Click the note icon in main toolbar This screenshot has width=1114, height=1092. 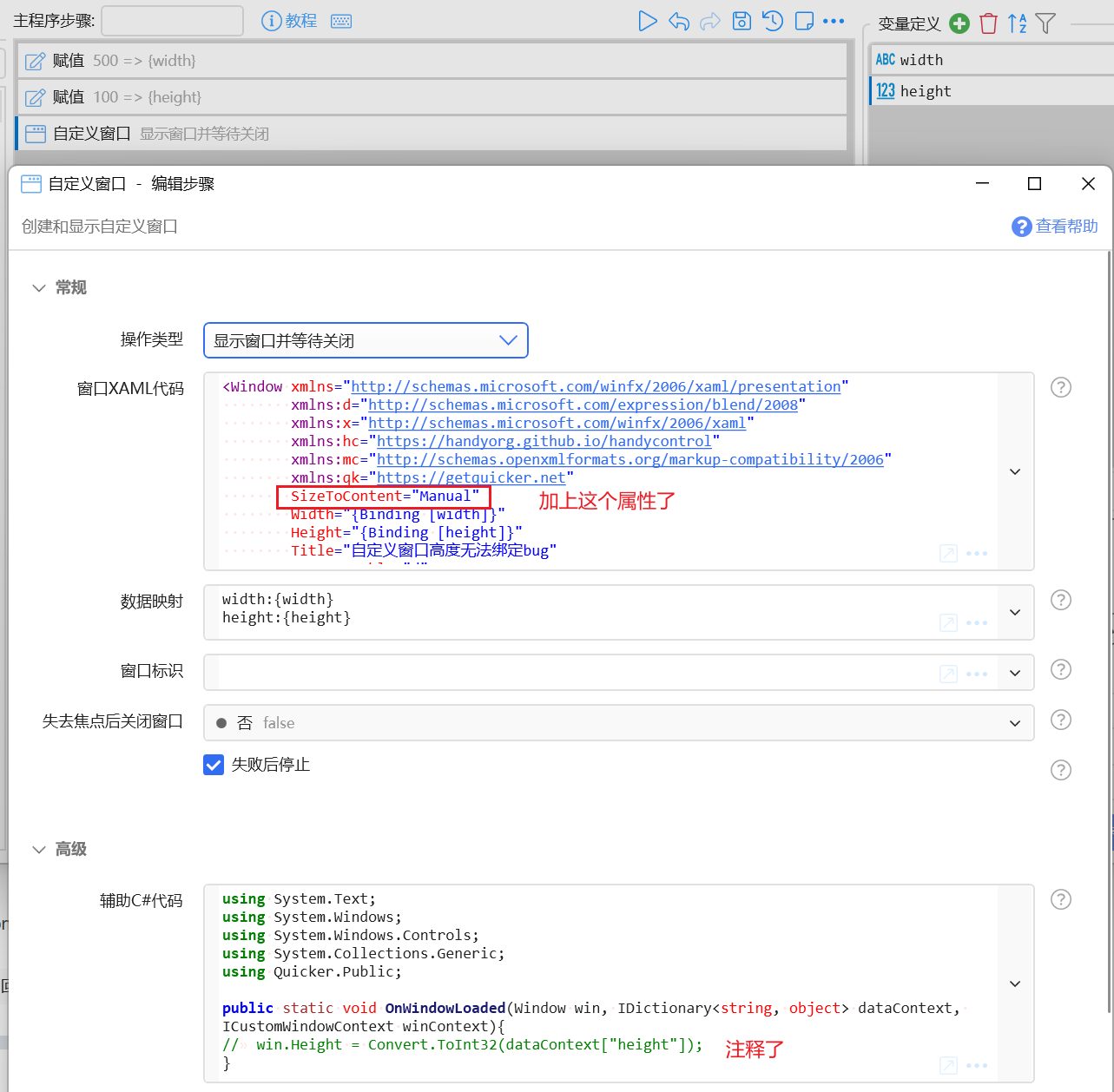click(x=805, y=21)
